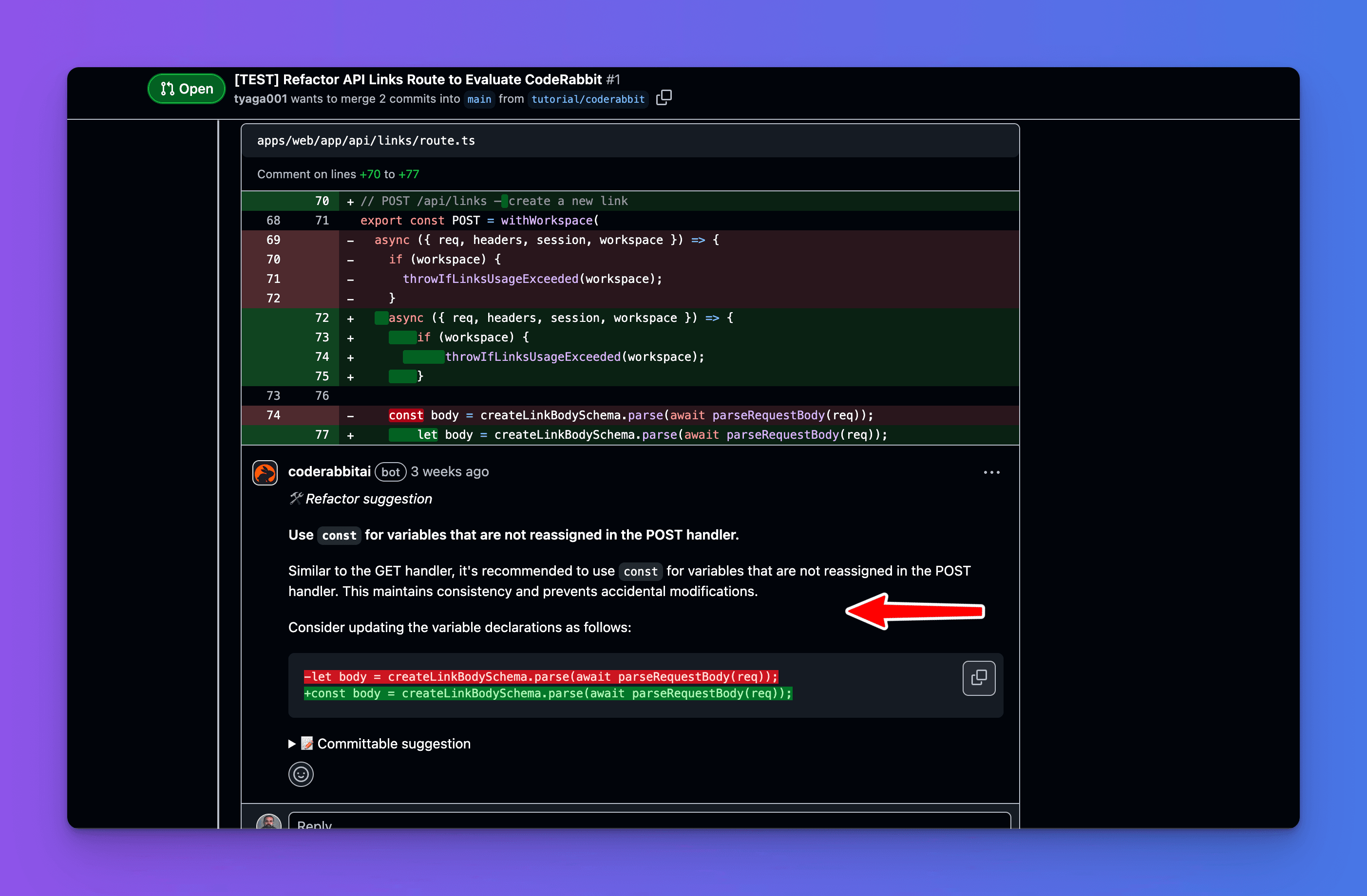Click the '3 weeks ago' timestamp
This screenshot has height=896, width=1367.
[450, 471]
